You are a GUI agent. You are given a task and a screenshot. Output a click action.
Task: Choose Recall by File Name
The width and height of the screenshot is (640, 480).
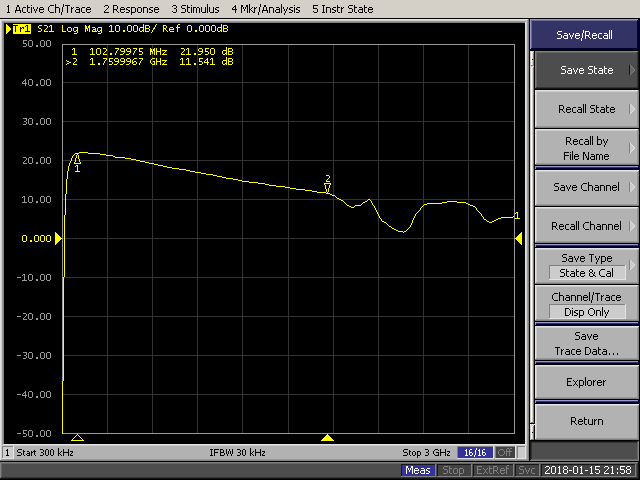[587, 148]
